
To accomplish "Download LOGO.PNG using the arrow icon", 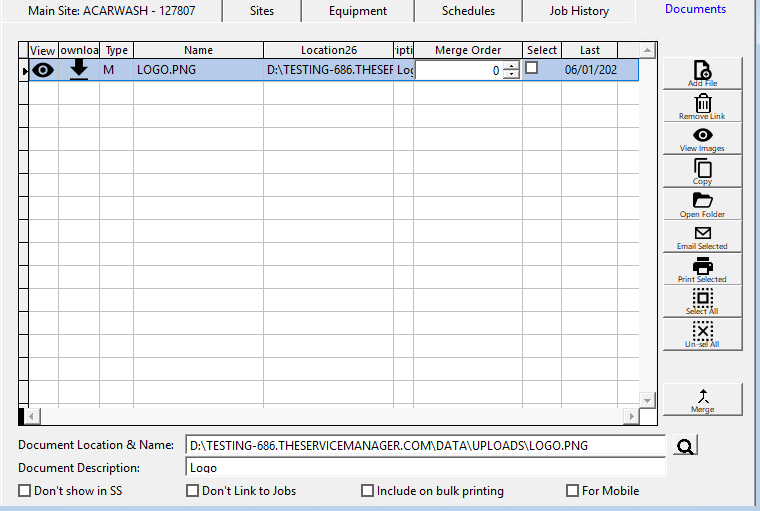I will [x=79, y=70].
